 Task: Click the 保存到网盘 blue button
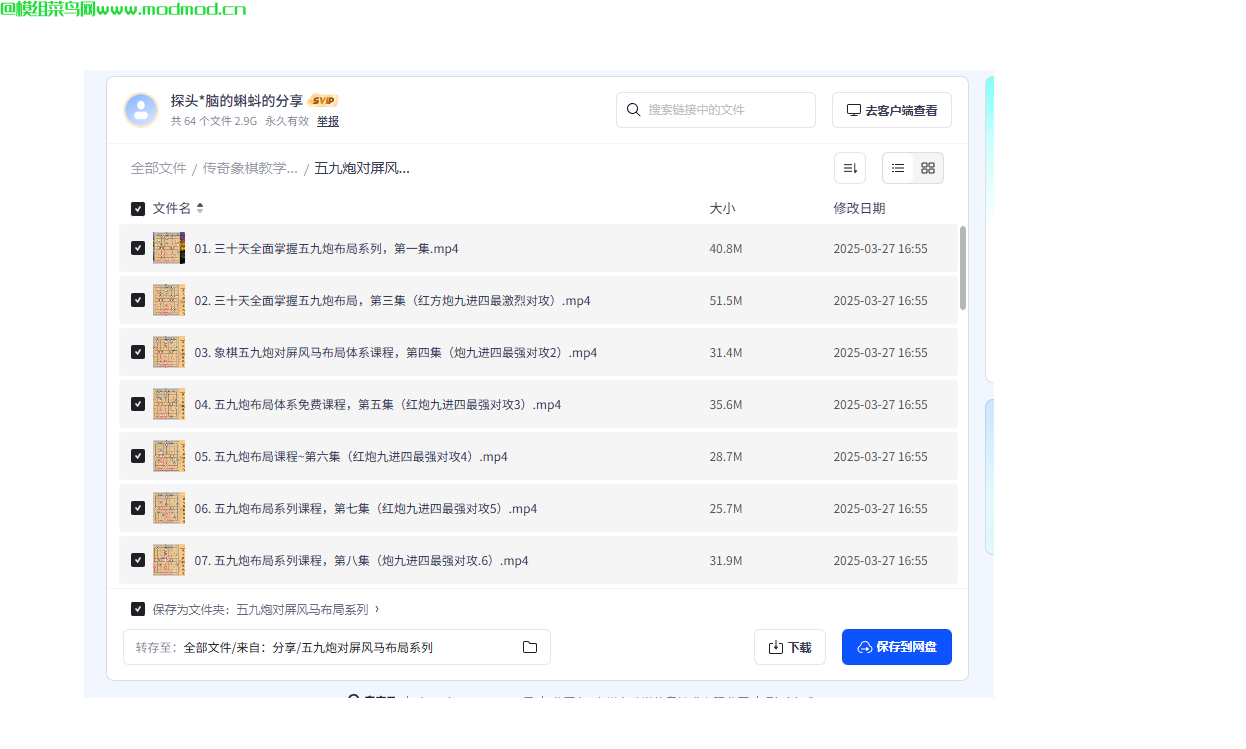(896, 647)
